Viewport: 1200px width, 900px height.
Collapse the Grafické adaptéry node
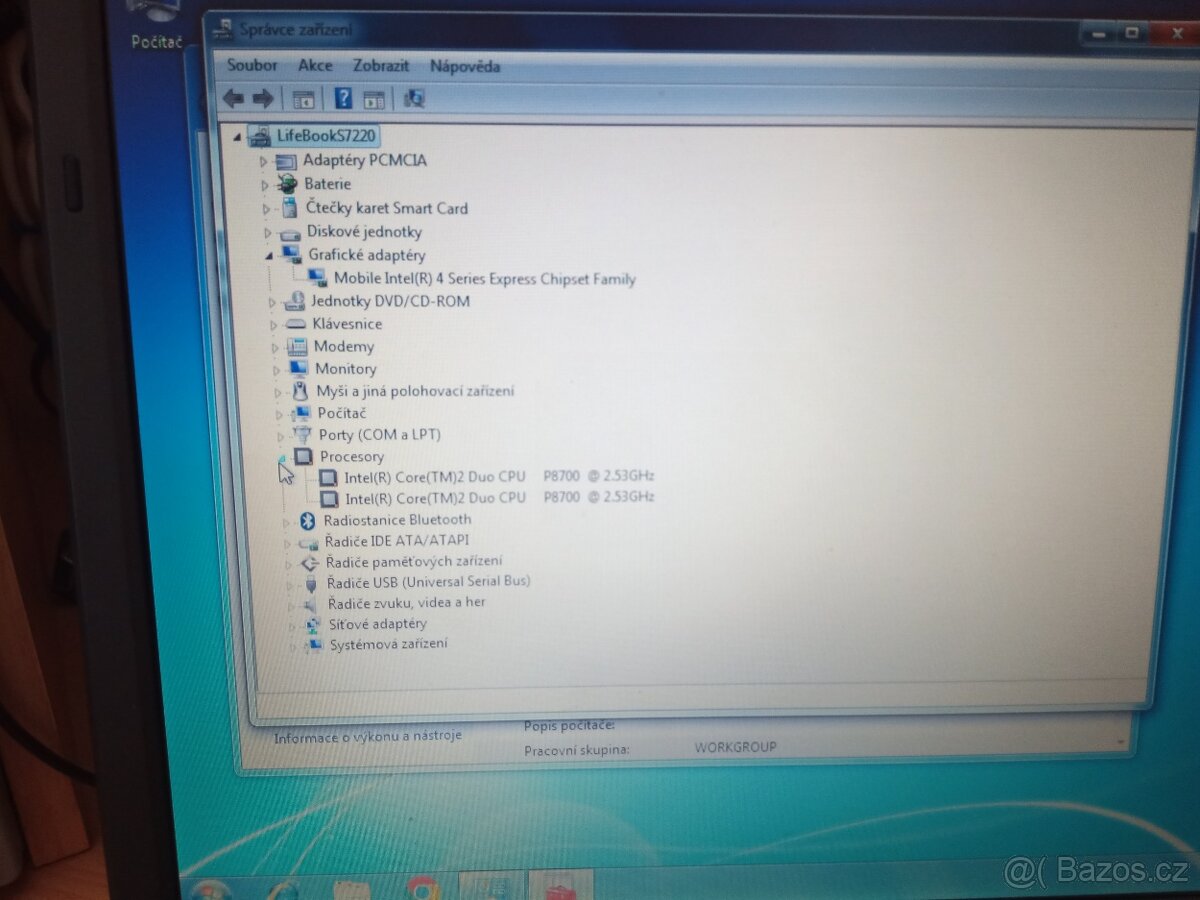pos(269,256)
